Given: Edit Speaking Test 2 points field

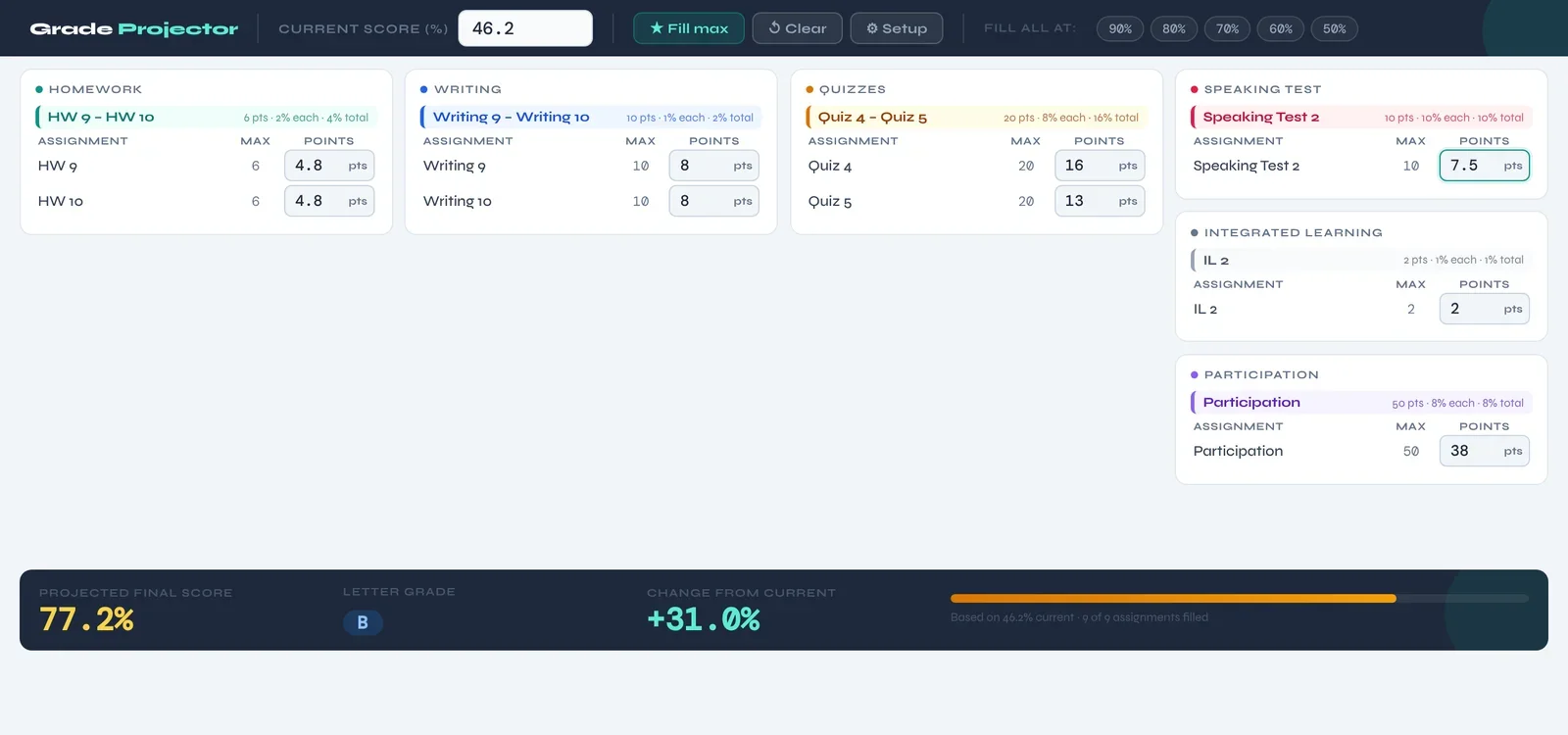Looking at the screenshot, I should coord(1485,166).
